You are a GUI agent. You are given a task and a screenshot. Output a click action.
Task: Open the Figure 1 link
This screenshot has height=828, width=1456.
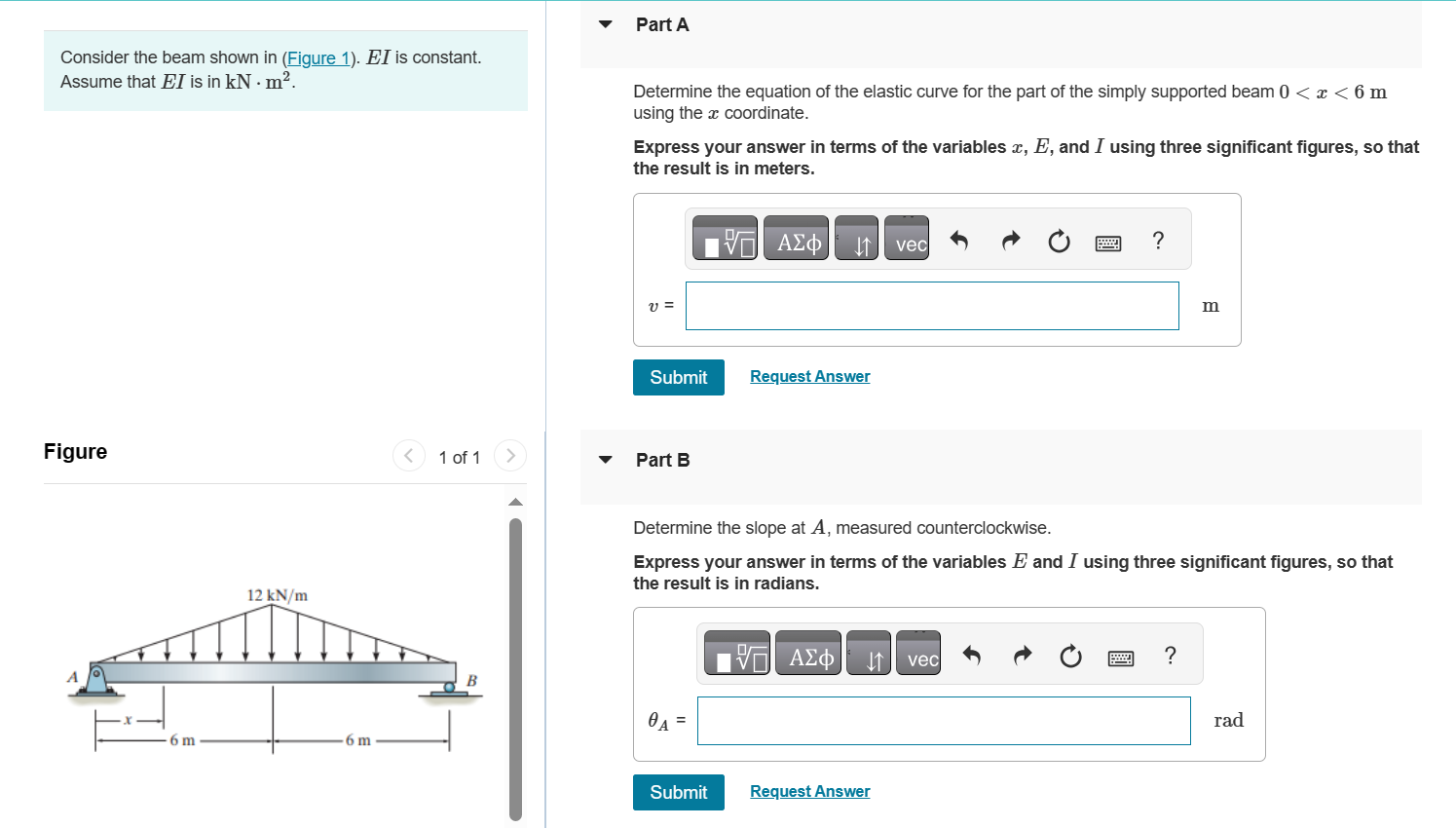click(318, 56)
